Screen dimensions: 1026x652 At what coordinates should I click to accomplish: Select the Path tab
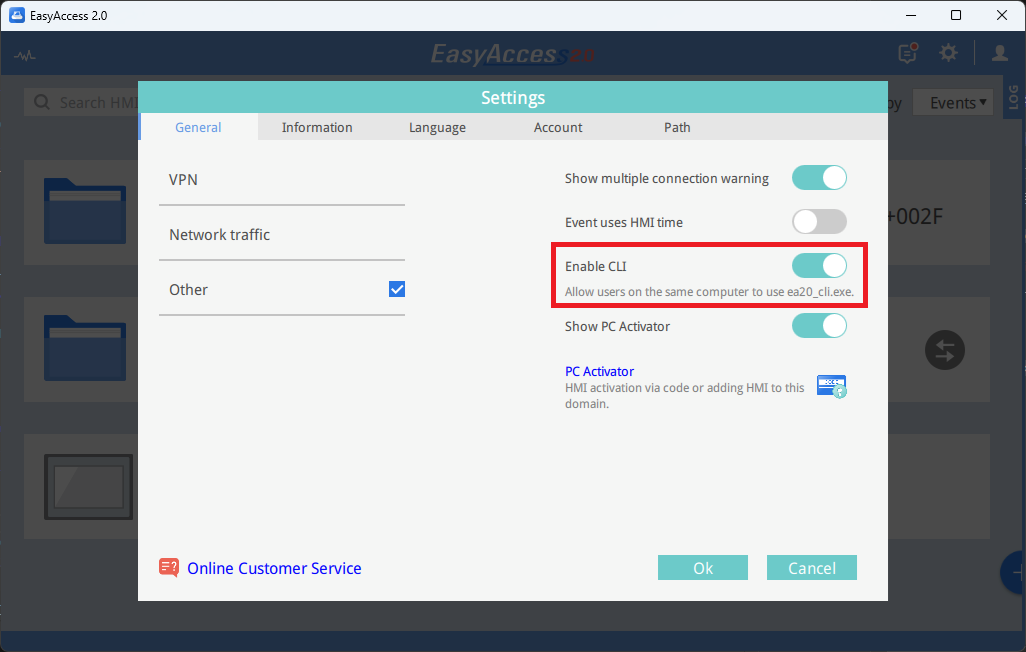(x=677, y=127)
